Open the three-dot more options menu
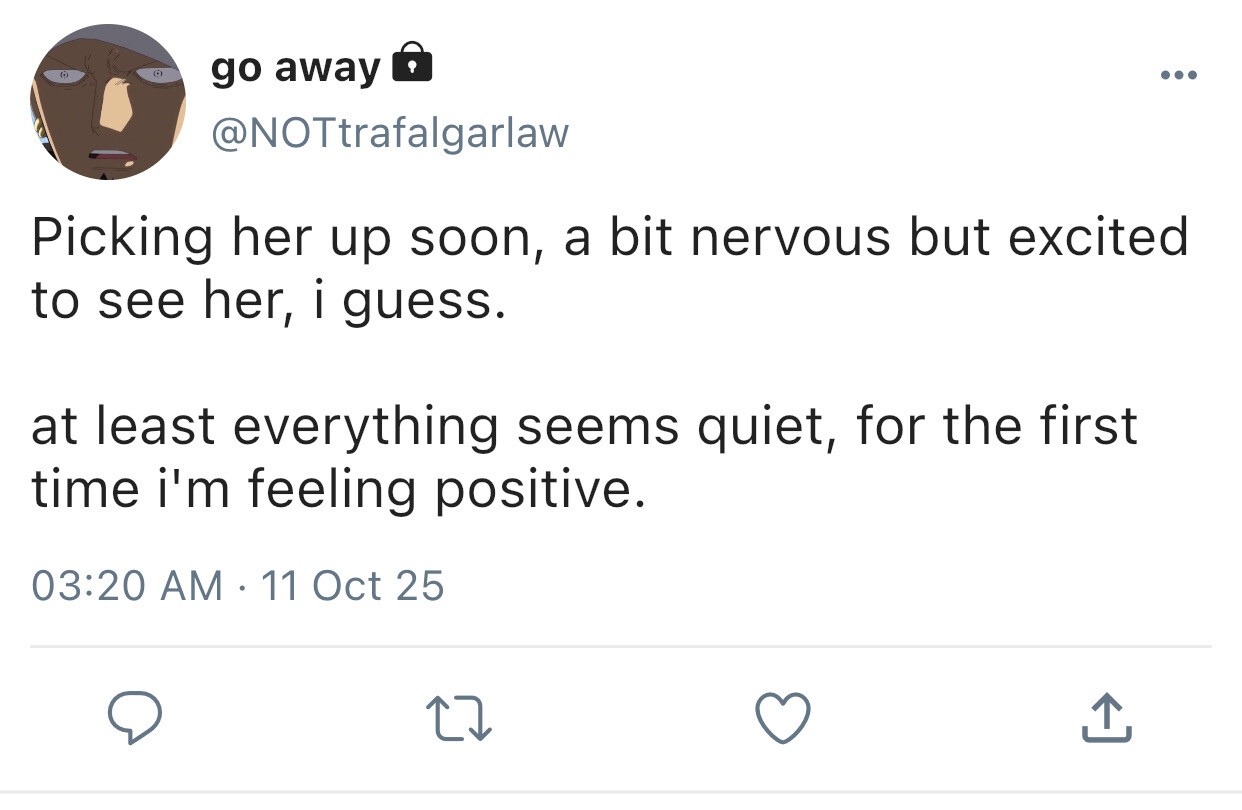This screenshot has height=810, width=1242. point(1177,75)
